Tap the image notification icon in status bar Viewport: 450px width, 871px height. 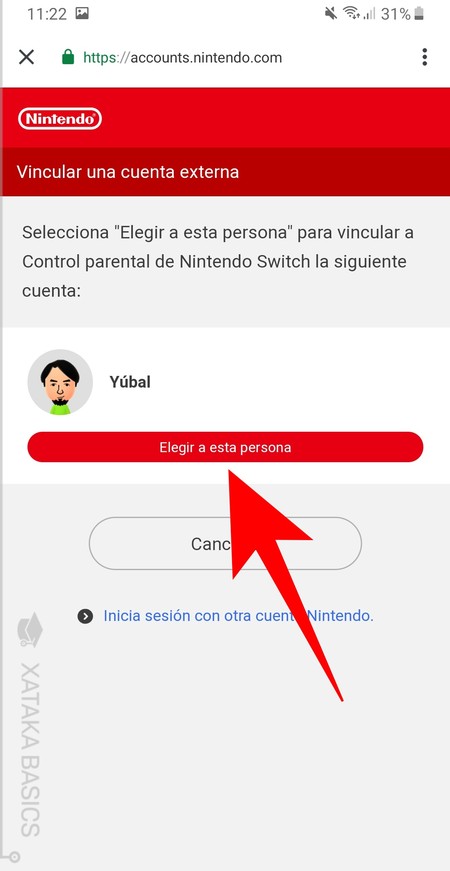coord(82,13)
